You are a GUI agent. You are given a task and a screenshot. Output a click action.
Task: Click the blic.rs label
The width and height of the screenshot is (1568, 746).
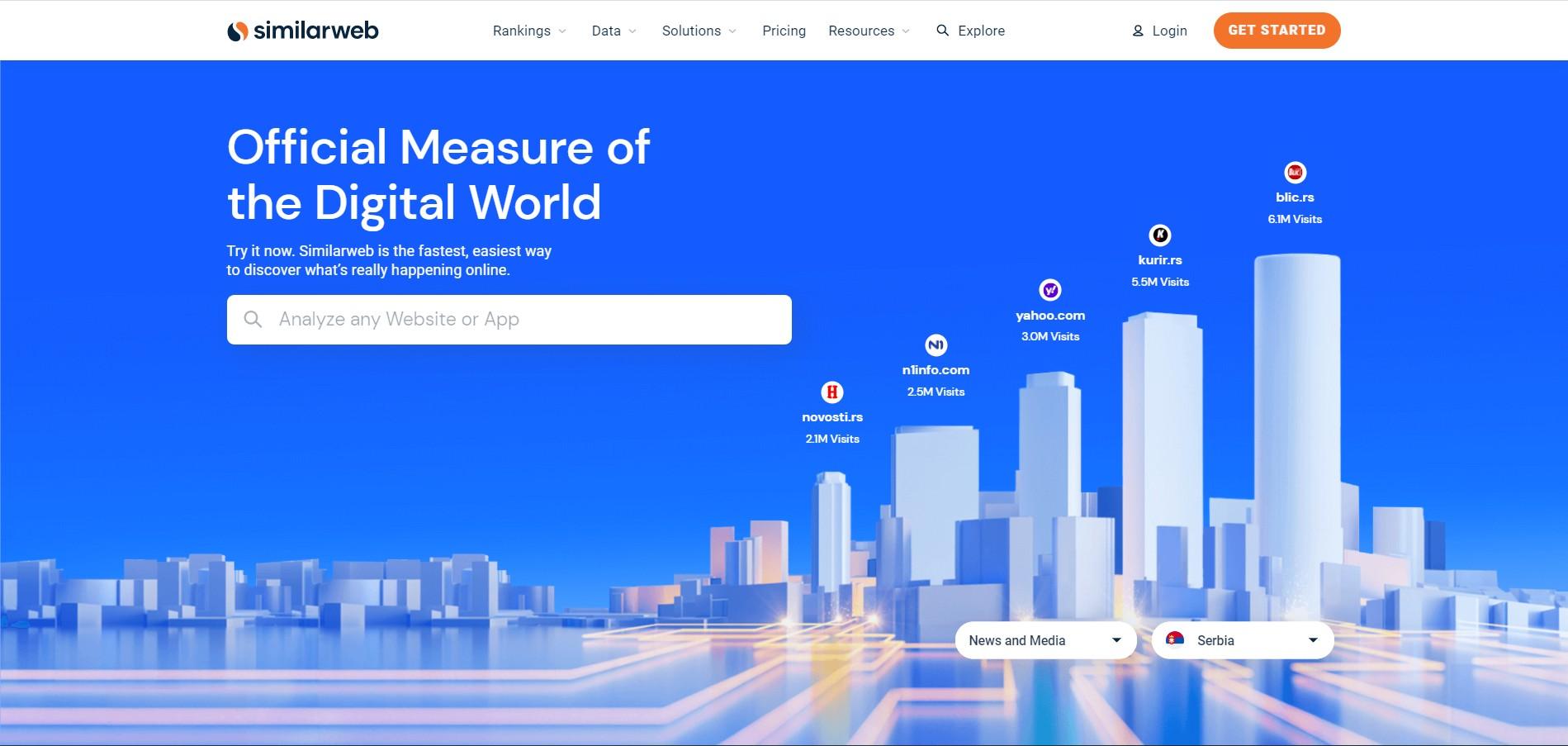click(1295, 197)
